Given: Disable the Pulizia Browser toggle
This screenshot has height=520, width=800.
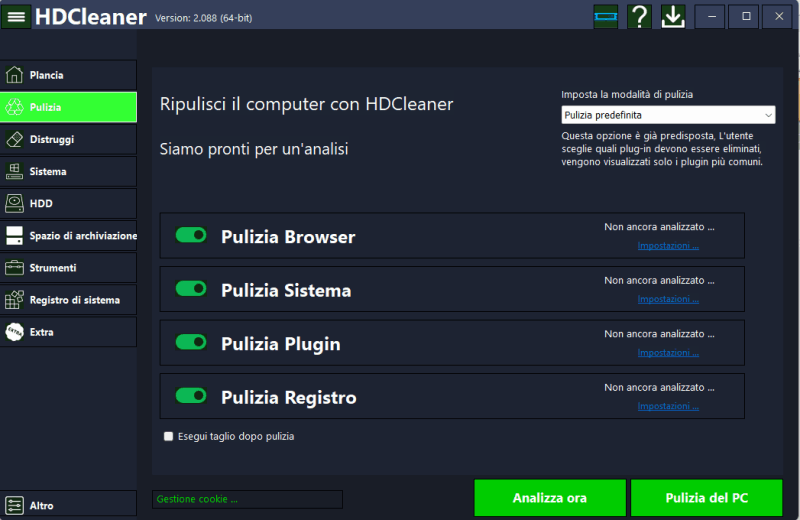Looking at the screenshot, I should (191, 235).
